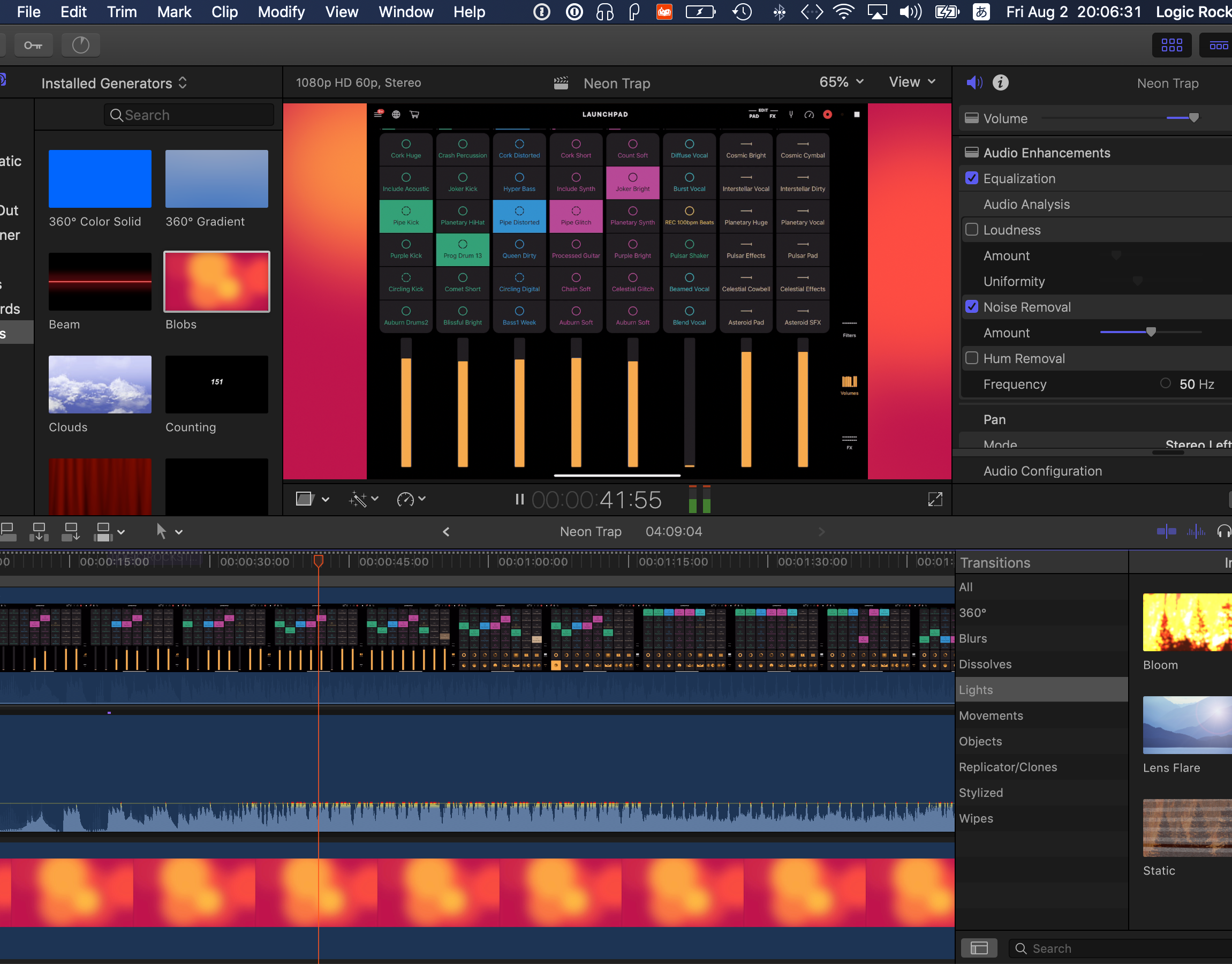The image size is (1232, 964).
Task: Toggle audio skimming waveform icon
Action: coord(1196,532)
